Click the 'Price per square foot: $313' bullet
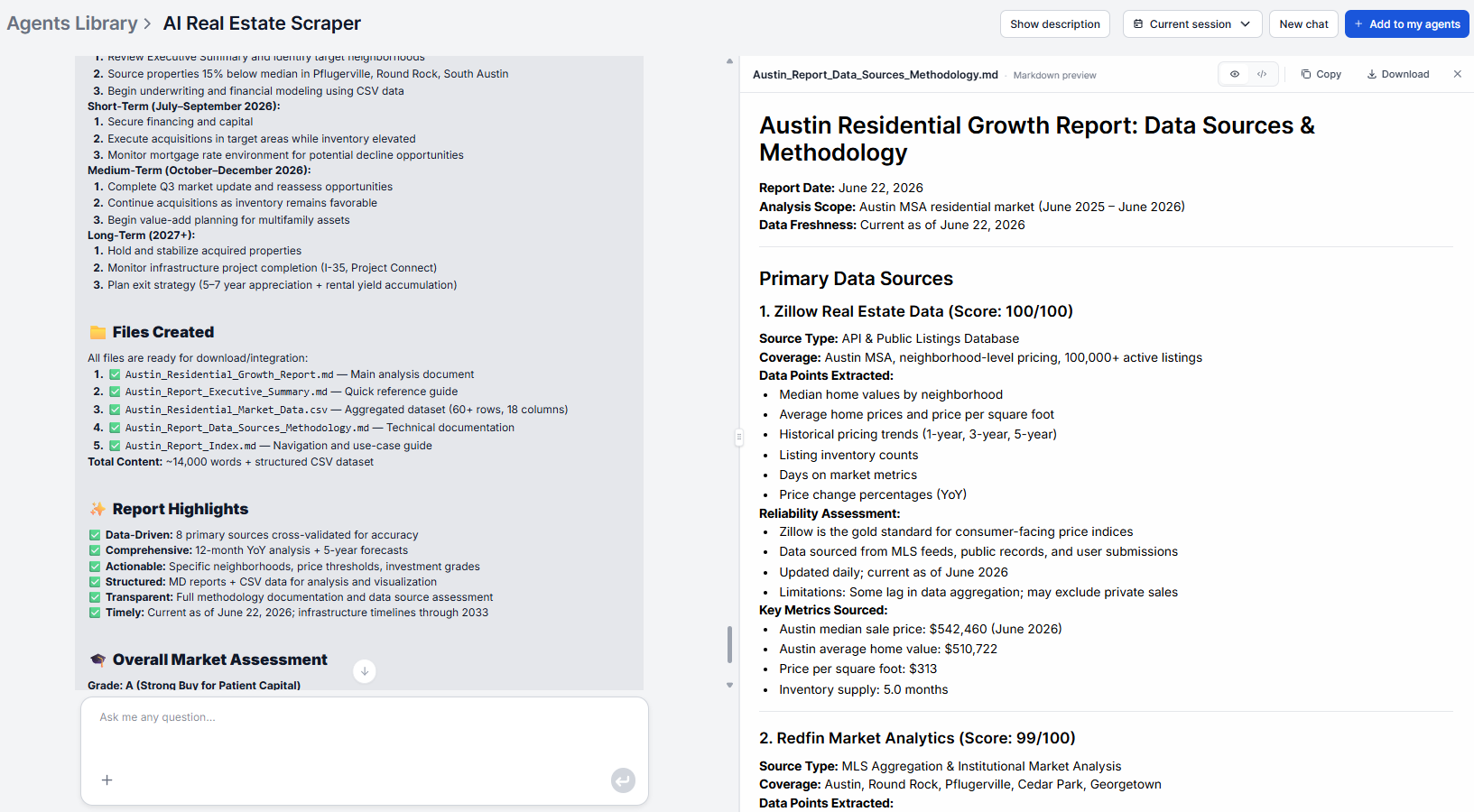 coord(858,669)
